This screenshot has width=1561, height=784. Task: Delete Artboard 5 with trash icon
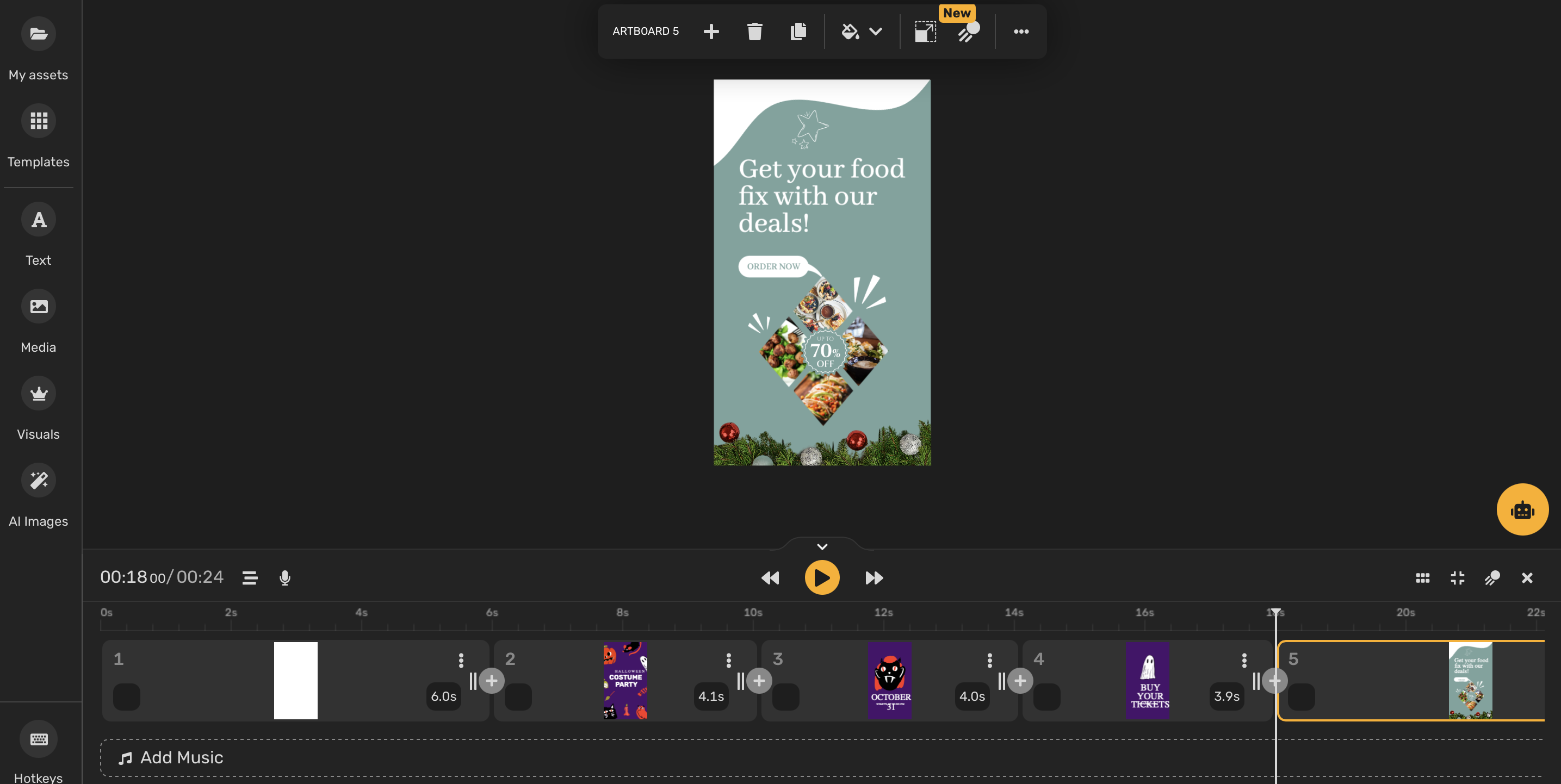pyautogui.click(x=754, y=31)
